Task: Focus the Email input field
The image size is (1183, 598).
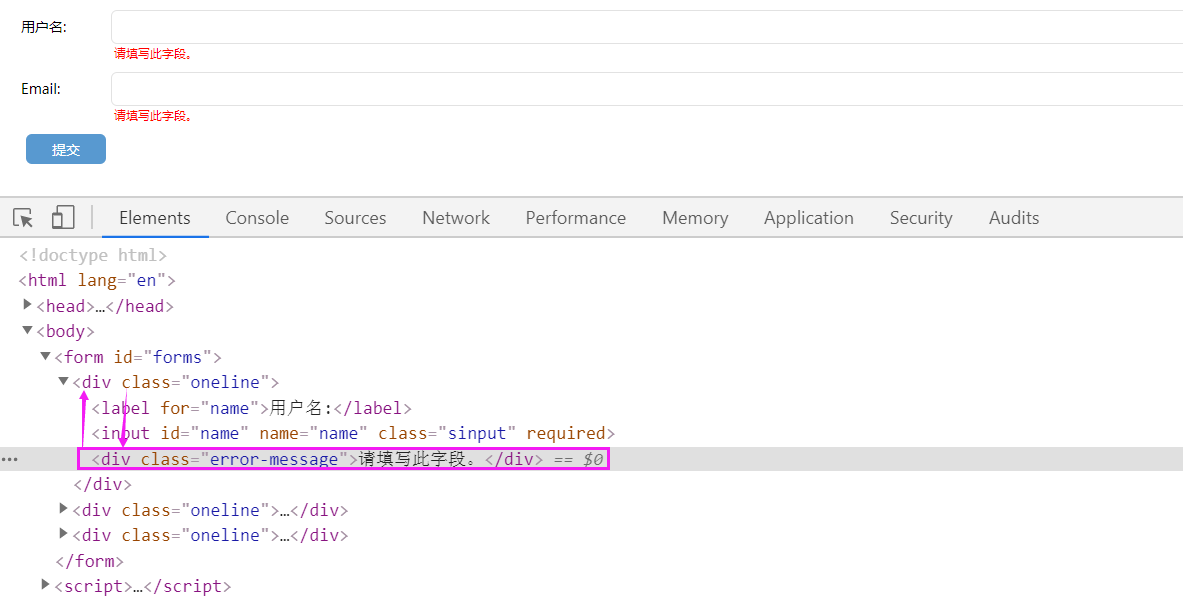Action: (640, 89)
